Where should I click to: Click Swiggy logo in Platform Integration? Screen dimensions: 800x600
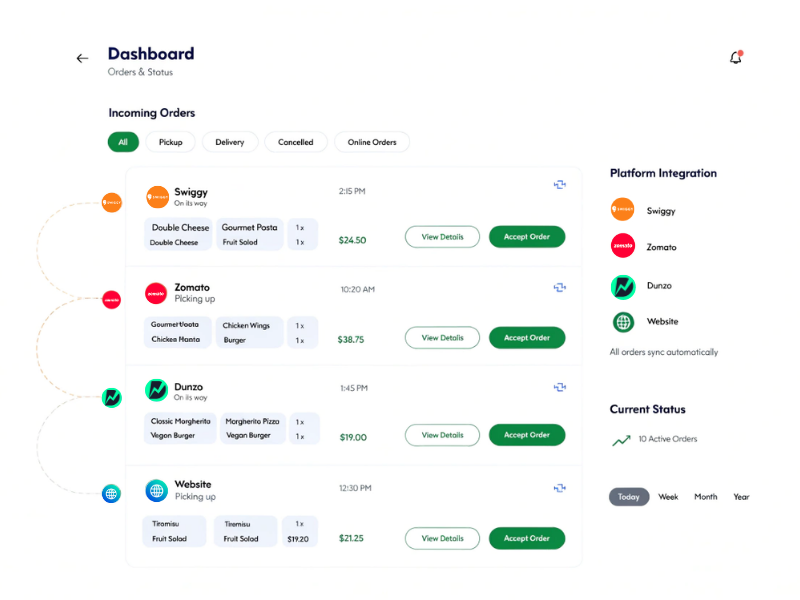[623, 210]
